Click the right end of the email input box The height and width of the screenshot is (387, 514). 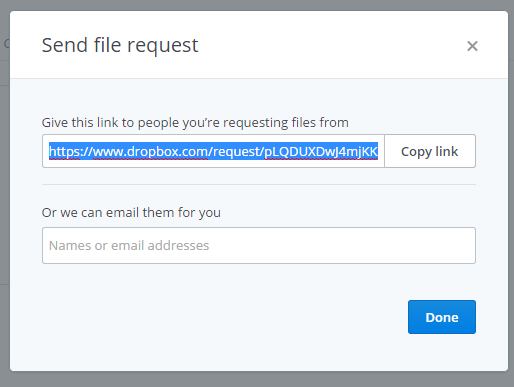coord(460,246)
